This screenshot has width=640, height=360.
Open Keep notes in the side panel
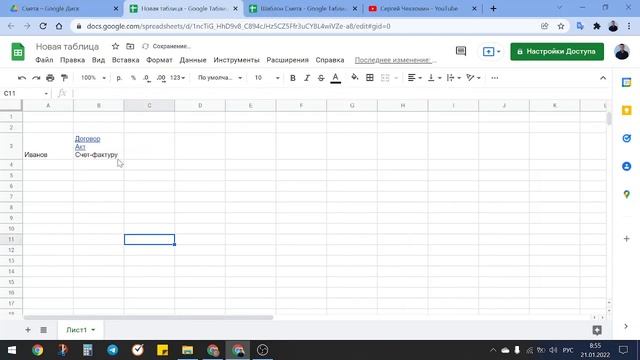[627, 111]
